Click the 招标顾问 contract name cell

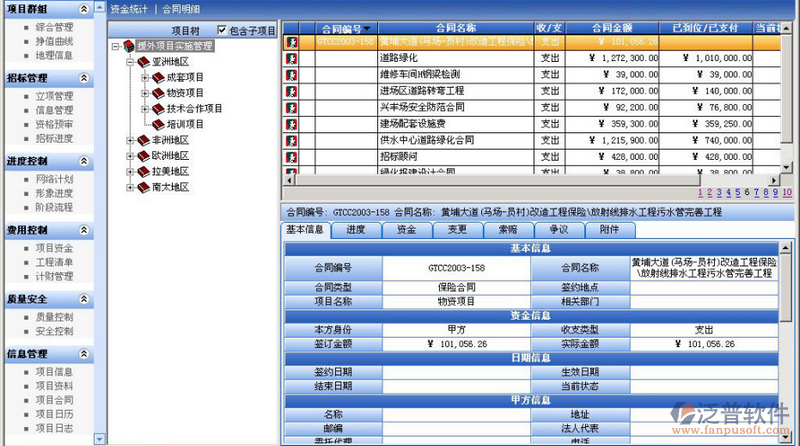pos(456,157)
